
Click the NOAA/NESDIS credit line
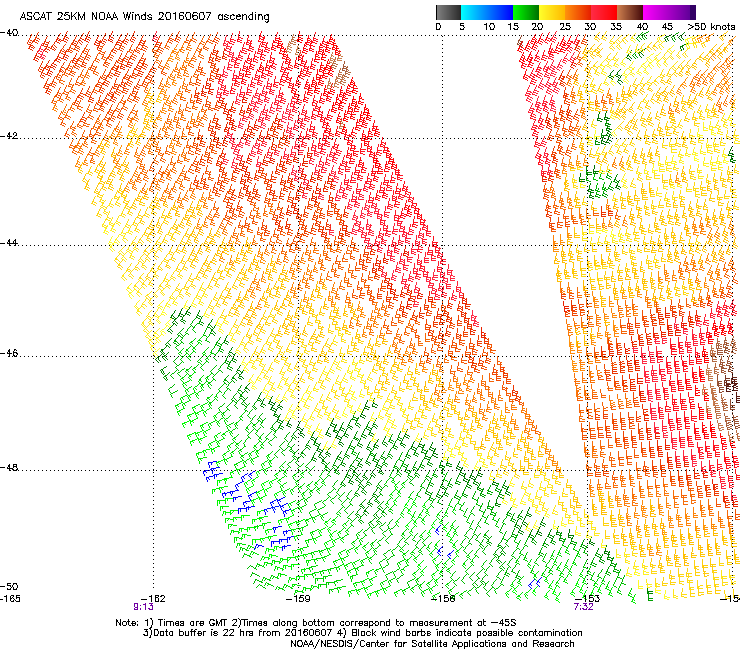[x=432, y=644]
